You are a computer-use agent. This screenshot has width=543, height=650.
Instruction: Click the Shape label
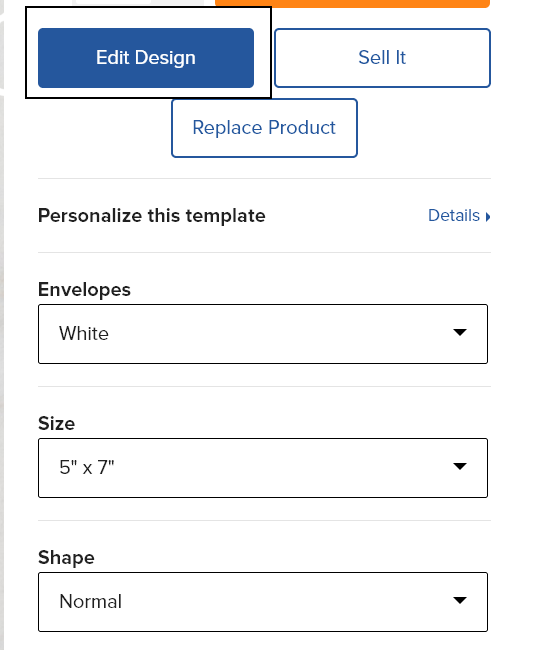(x=66, y=558)
